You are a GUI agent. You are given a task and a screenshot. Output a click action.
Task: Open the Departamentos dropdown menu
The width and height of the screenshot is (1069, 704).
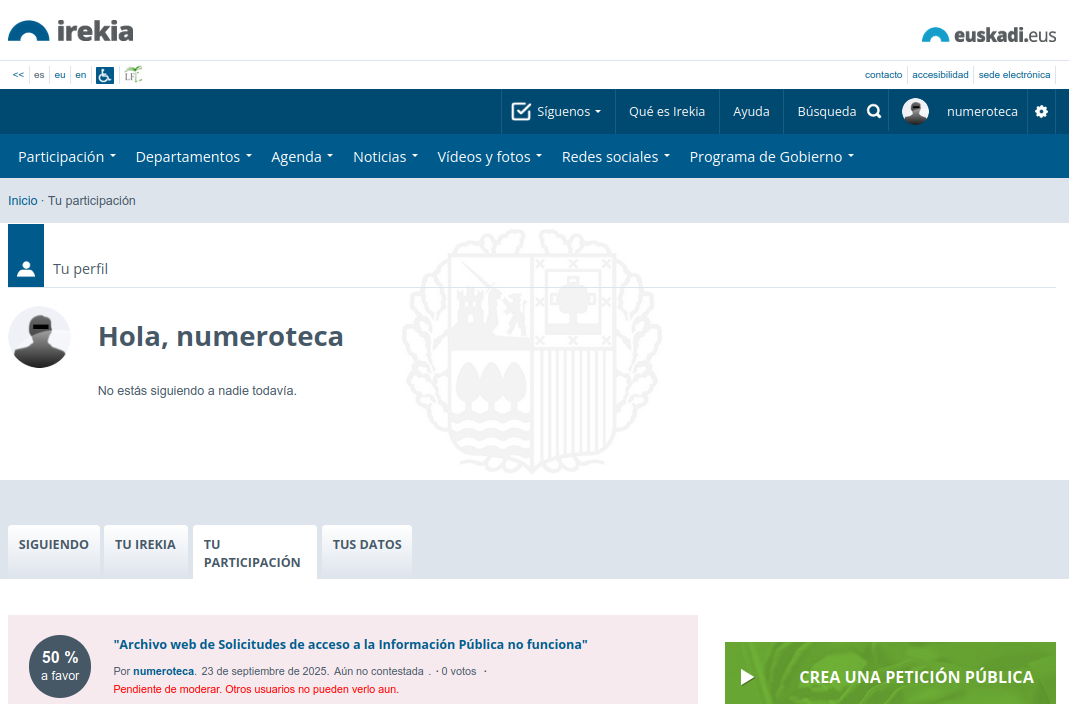point(193,157)
